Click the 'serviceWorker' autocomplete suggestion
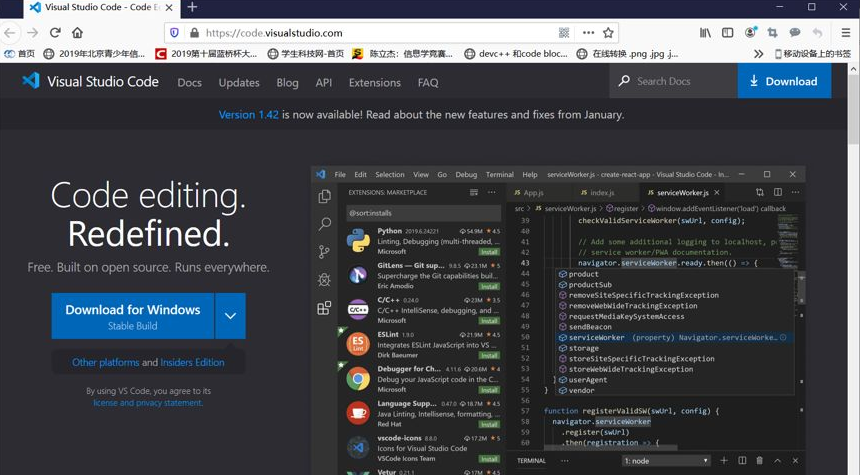This screenshot has width=860, height=475. point(674,337)
